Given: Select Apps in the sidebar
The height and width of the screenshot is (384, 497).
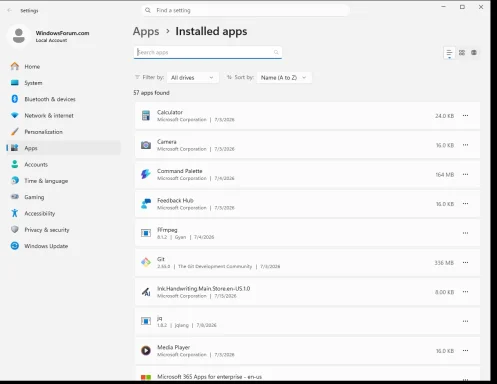Looking at the screenshot, I should tap(63, 148).
